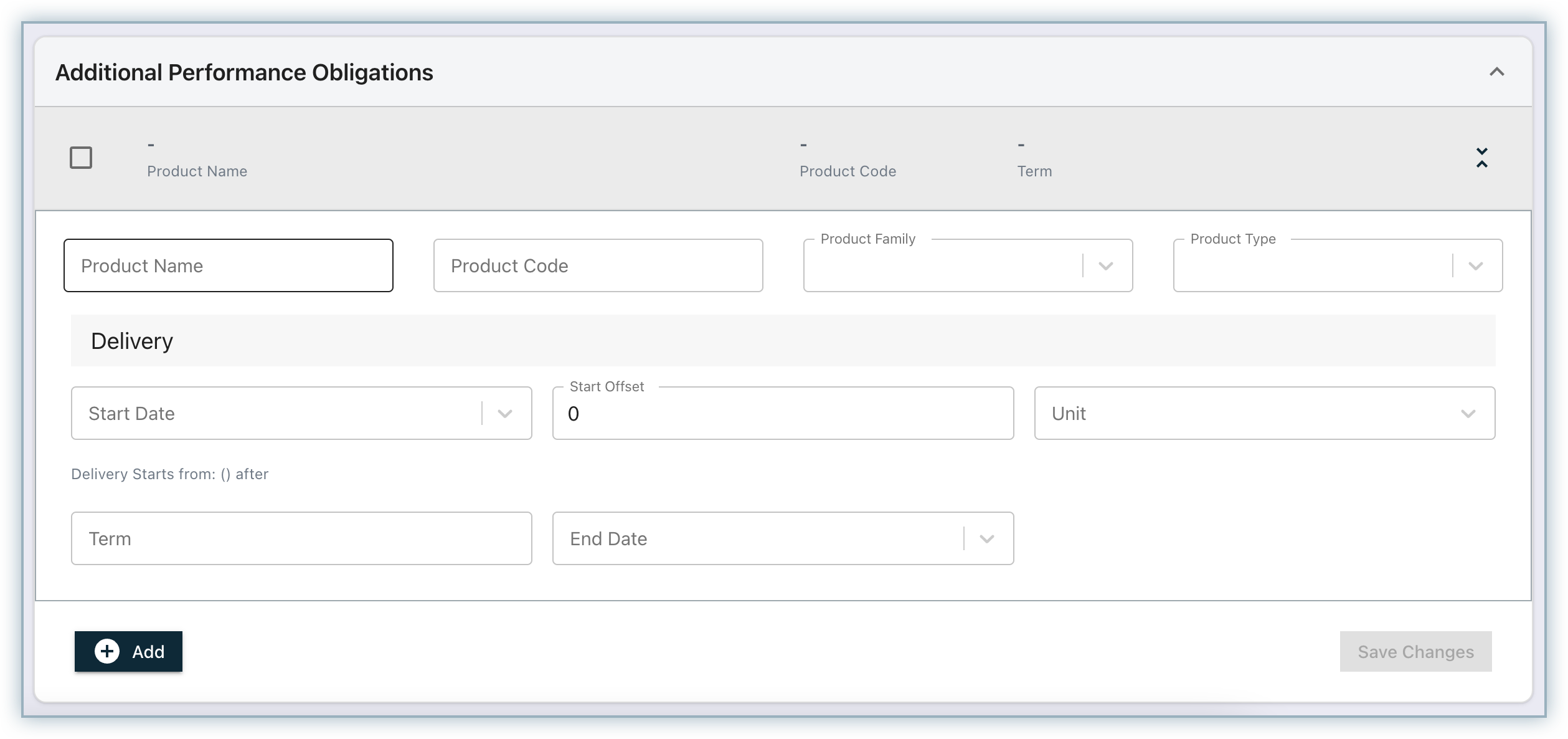Expand the Unit dropdown chevron
Image resolution: width=1568 pixels, height=739 pixels.
[1468, 414]
